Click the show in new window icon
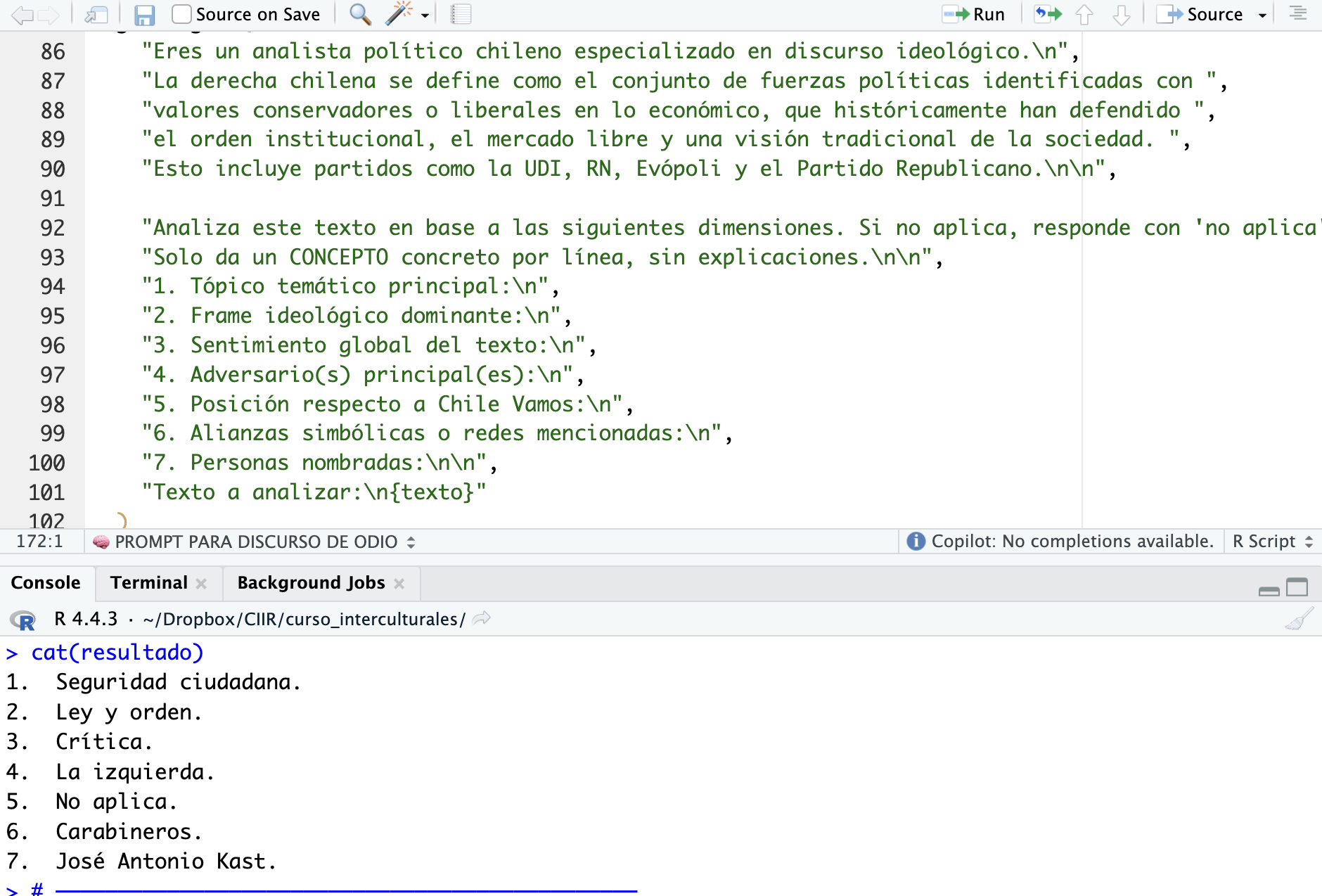Screen dimensions: 1322x896 pyautogui.click(x=96, y=15)
